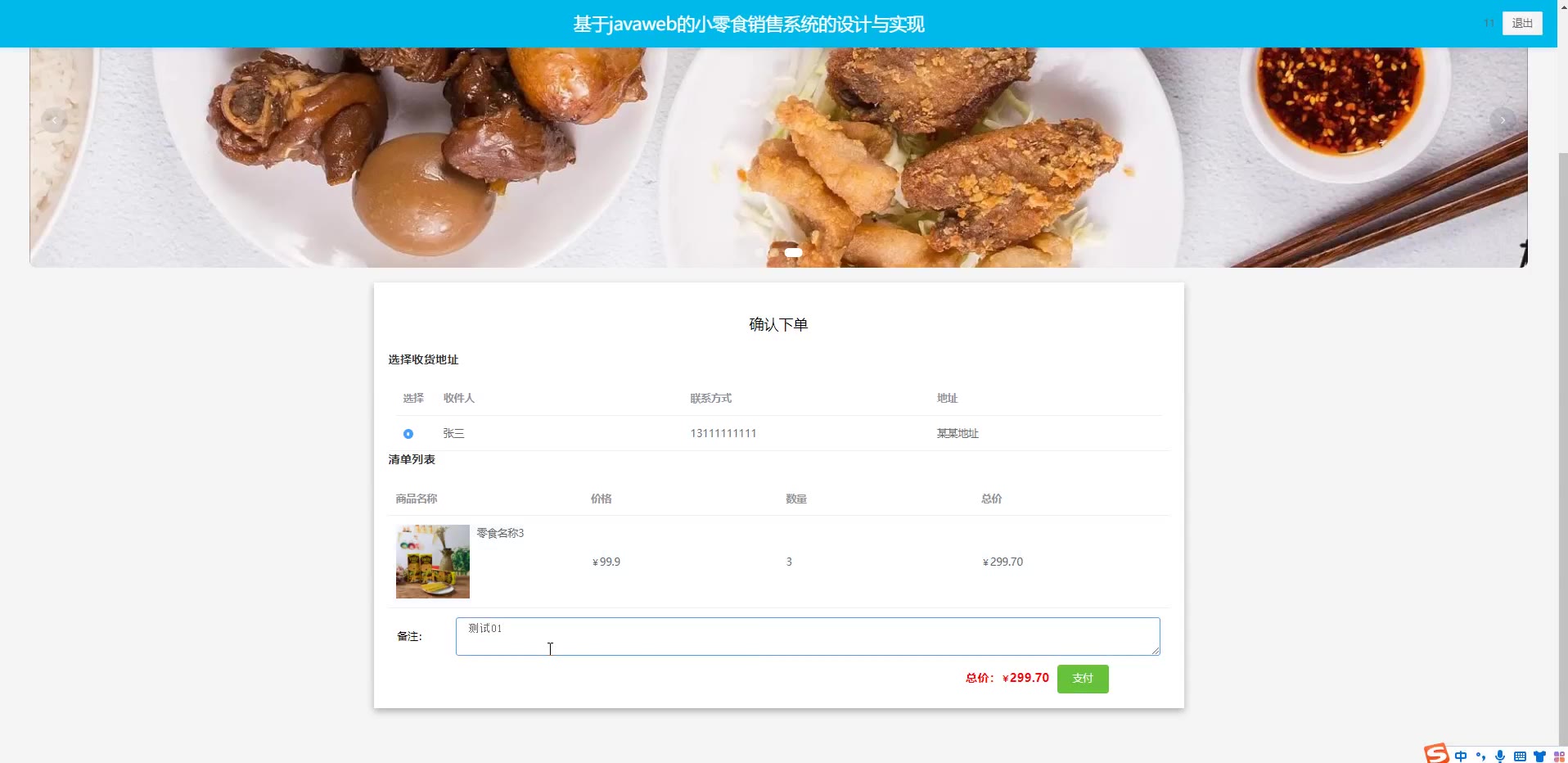Screen dimensions: 1568x763
Task: Click the 地址 column header
Action: (x=947, y=398)
